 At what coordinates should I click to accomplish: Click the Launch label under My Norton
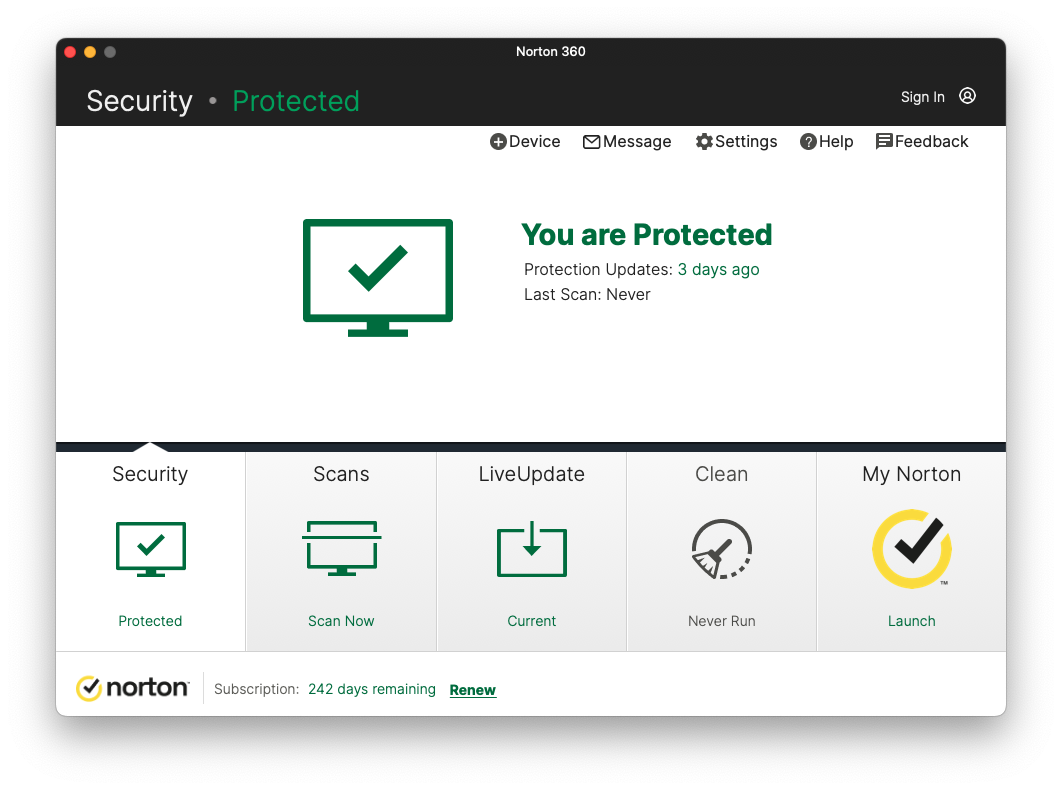click(x=911, y=621)
